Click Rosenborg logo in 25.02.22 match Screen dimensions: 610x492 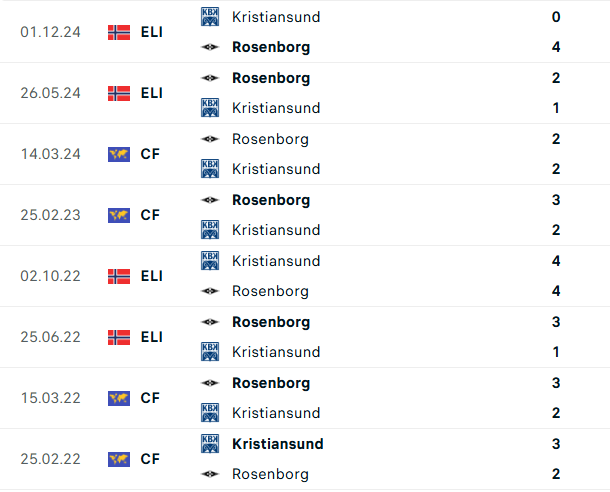click(210, 474)
